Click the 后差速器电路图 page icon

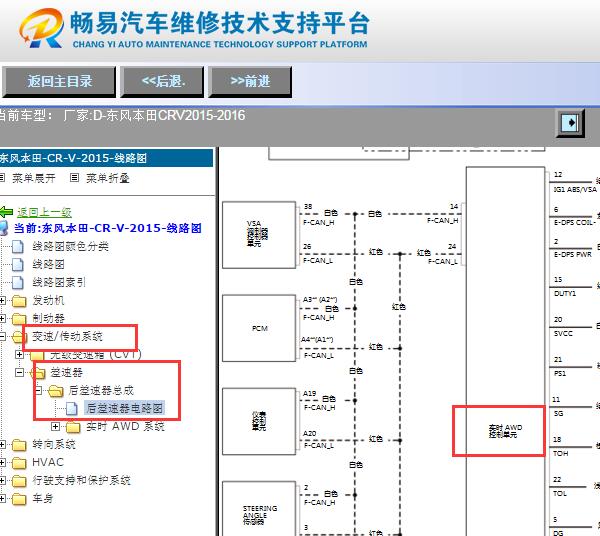click(x=72, y=408)
